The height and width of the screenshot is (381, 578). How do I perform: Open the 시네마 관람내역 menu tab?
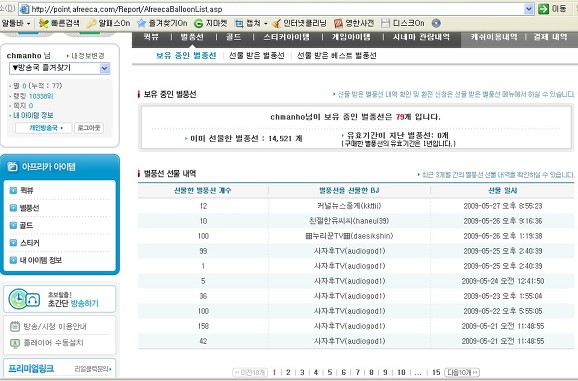[421, 37]
